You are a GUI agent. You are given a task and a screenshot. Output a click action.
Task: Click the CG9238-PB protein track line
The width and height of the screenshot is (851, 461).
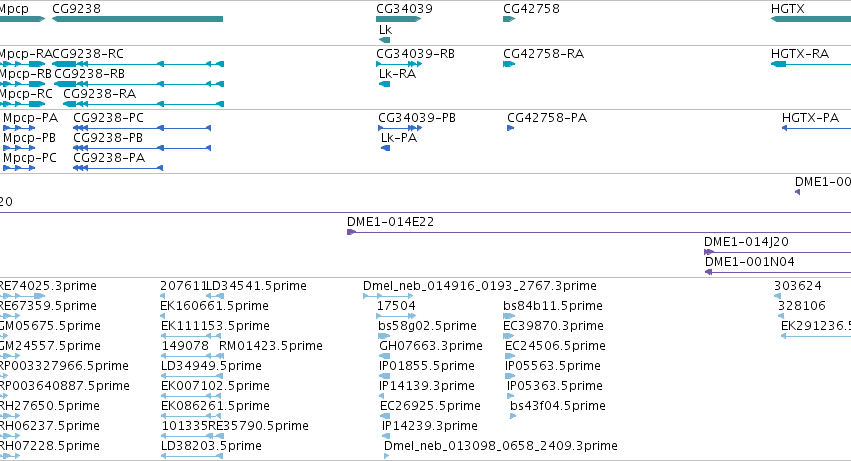click(x=142, y=148)
